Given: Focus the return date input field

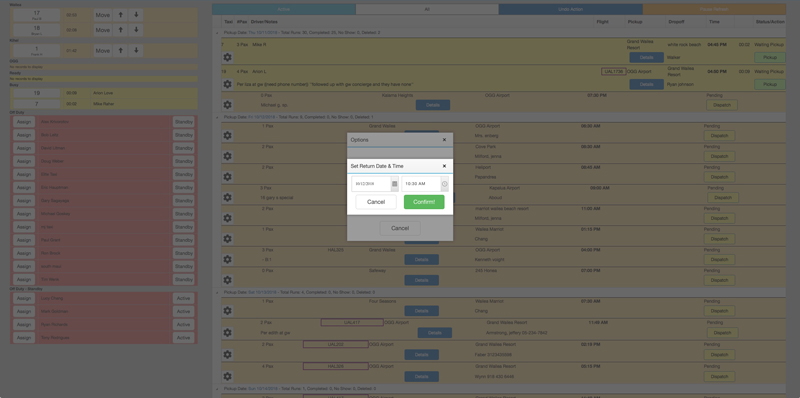Looking at the screenshot, I should pyautogui.click(x=371, y=184).
